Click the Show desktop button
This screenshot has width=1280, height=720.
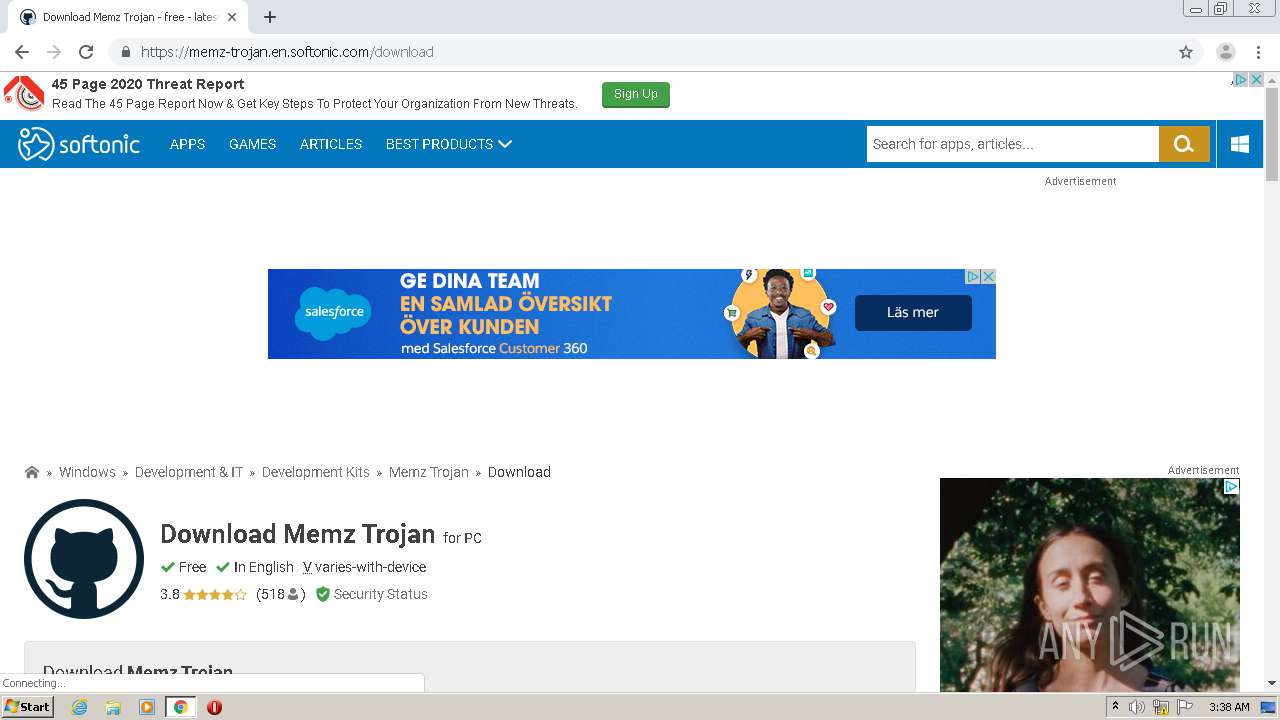1269,707
